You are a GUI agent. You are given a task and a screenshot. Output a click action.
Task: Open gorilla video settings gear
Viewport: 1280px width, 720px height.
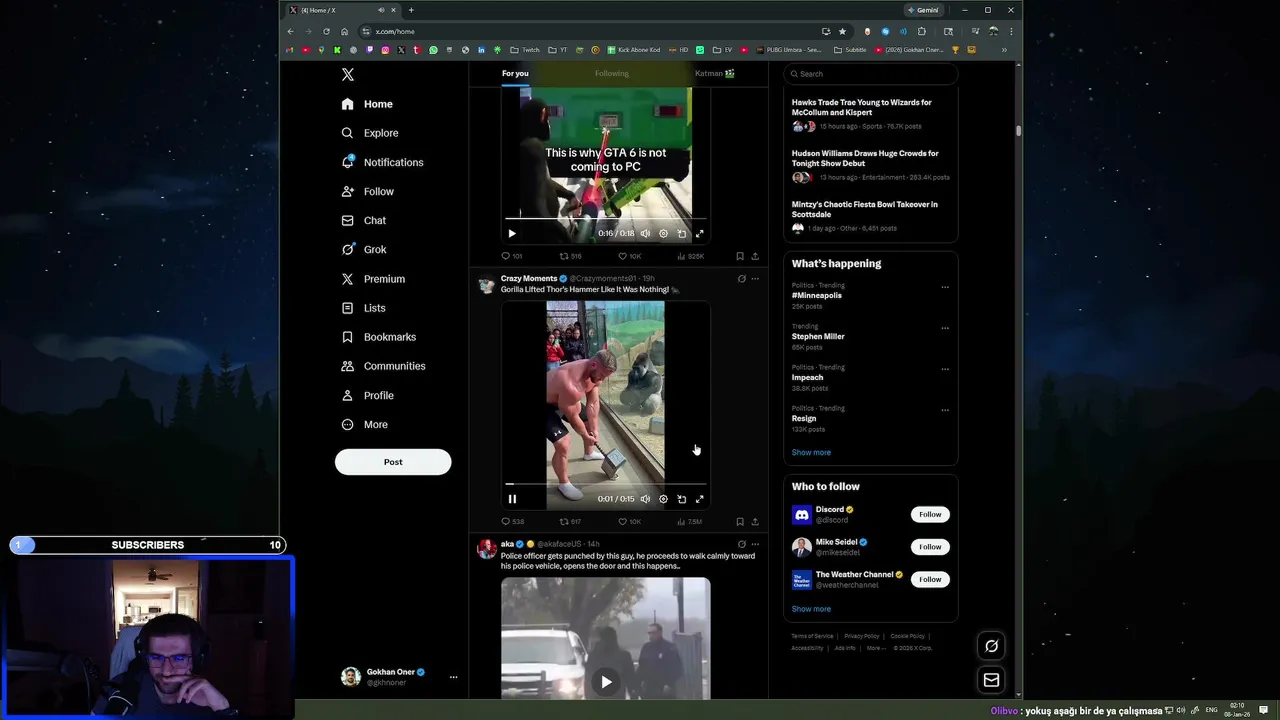coord(663,499)
